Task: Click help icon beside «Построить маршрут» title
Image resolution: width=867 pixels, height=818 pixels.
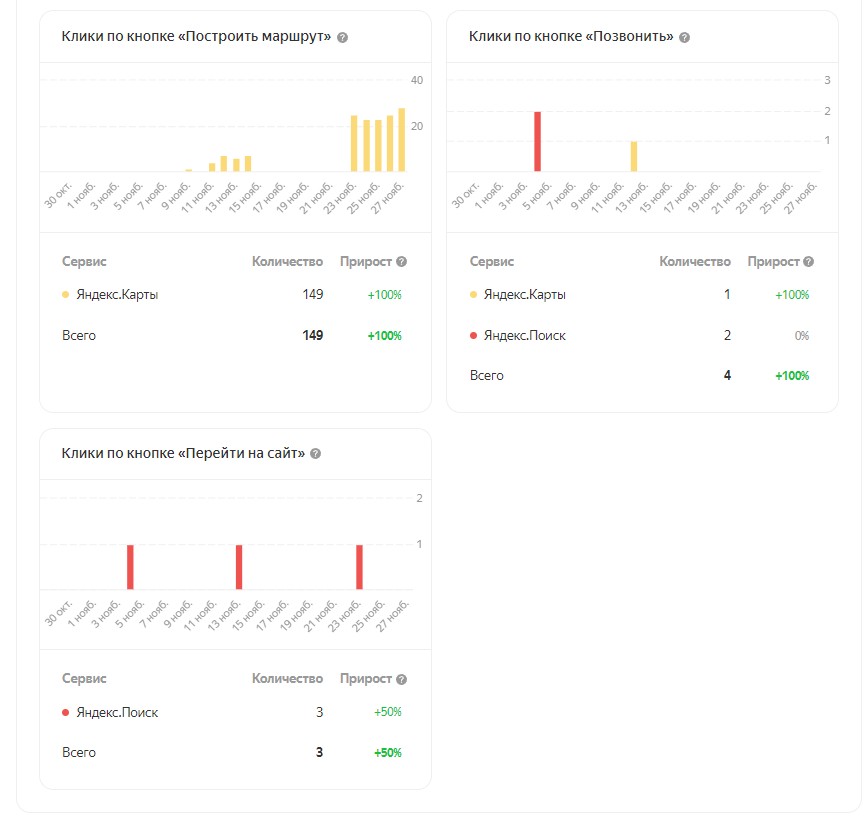Action: 343,37
